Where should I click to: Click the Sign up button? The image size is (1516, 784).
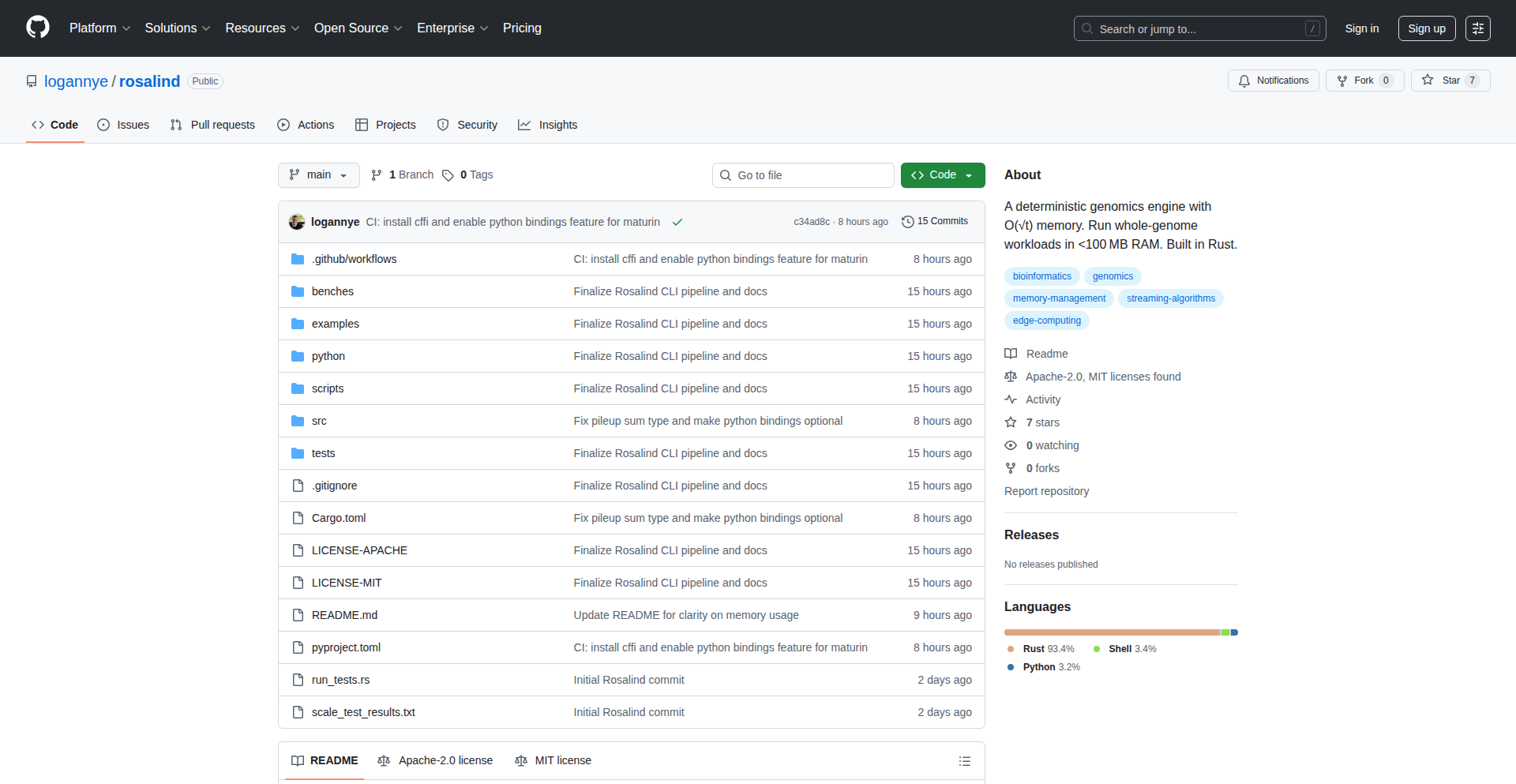[1426, 28]
